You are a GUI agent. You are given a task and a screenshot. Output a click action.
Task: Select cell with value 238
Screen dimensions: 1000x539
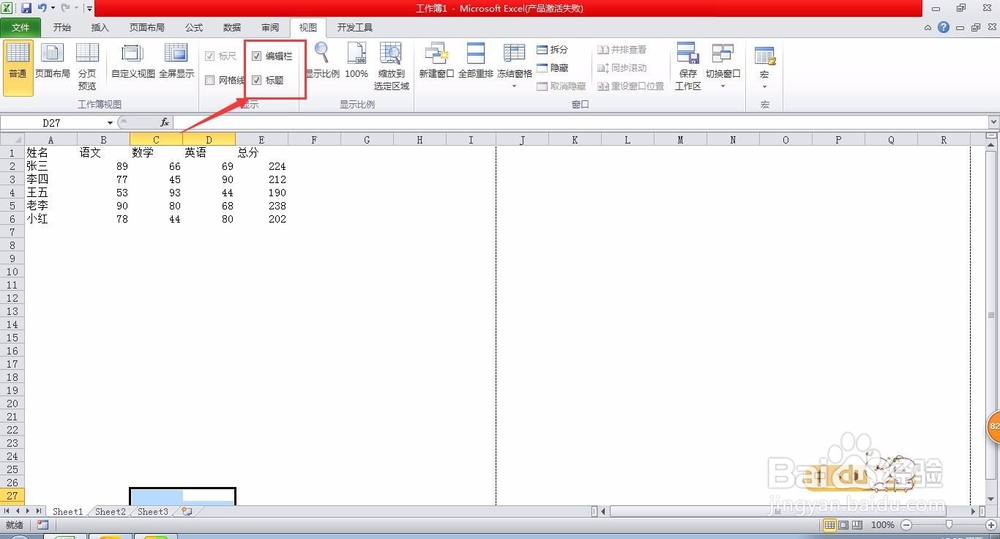(x=261, y=205)
